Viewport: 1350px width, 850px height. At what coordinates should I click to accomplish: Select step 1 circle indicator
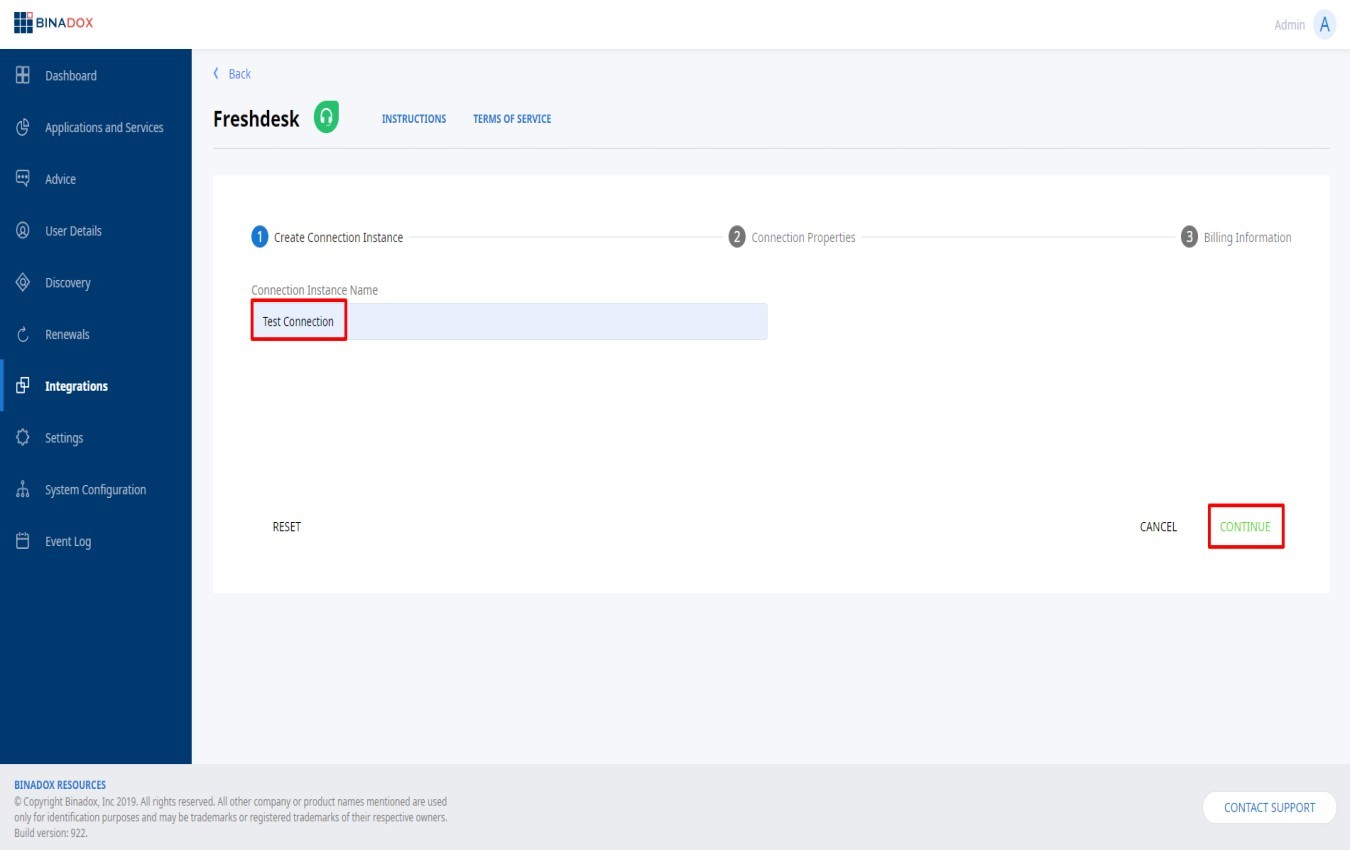(260, 237)
